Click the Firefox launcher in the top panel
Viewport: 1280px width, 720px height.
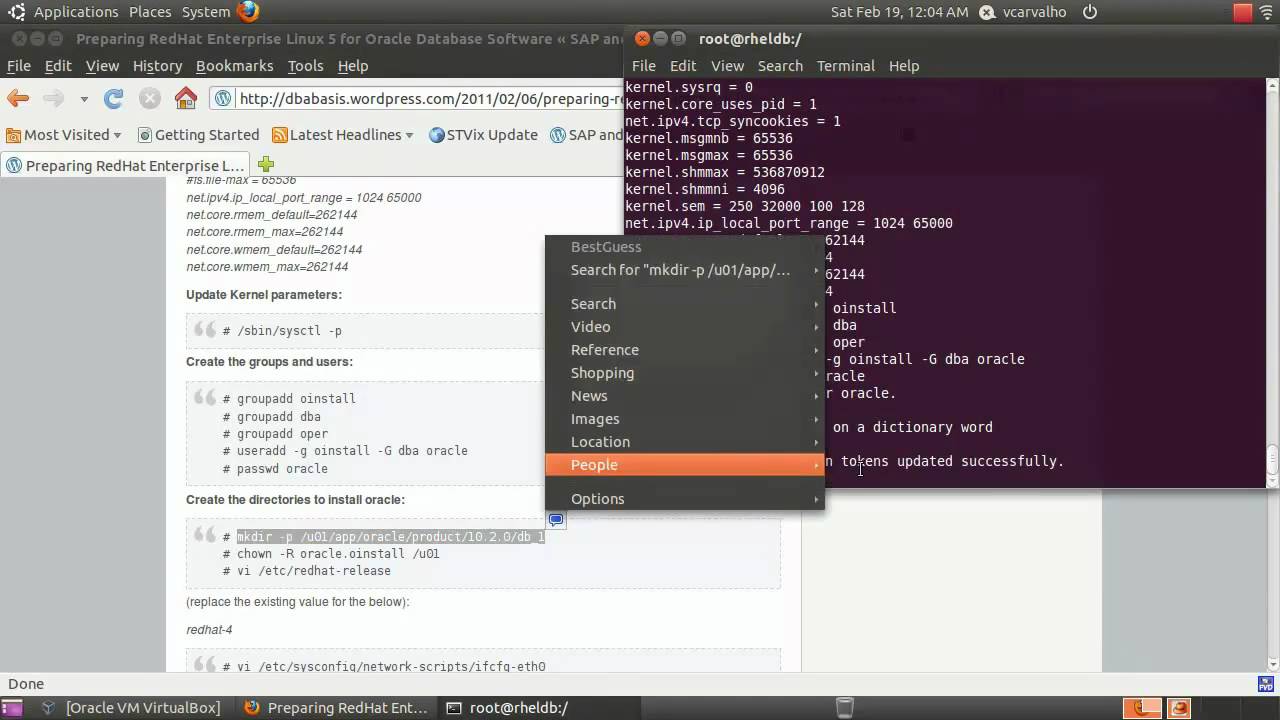point(248,12)
